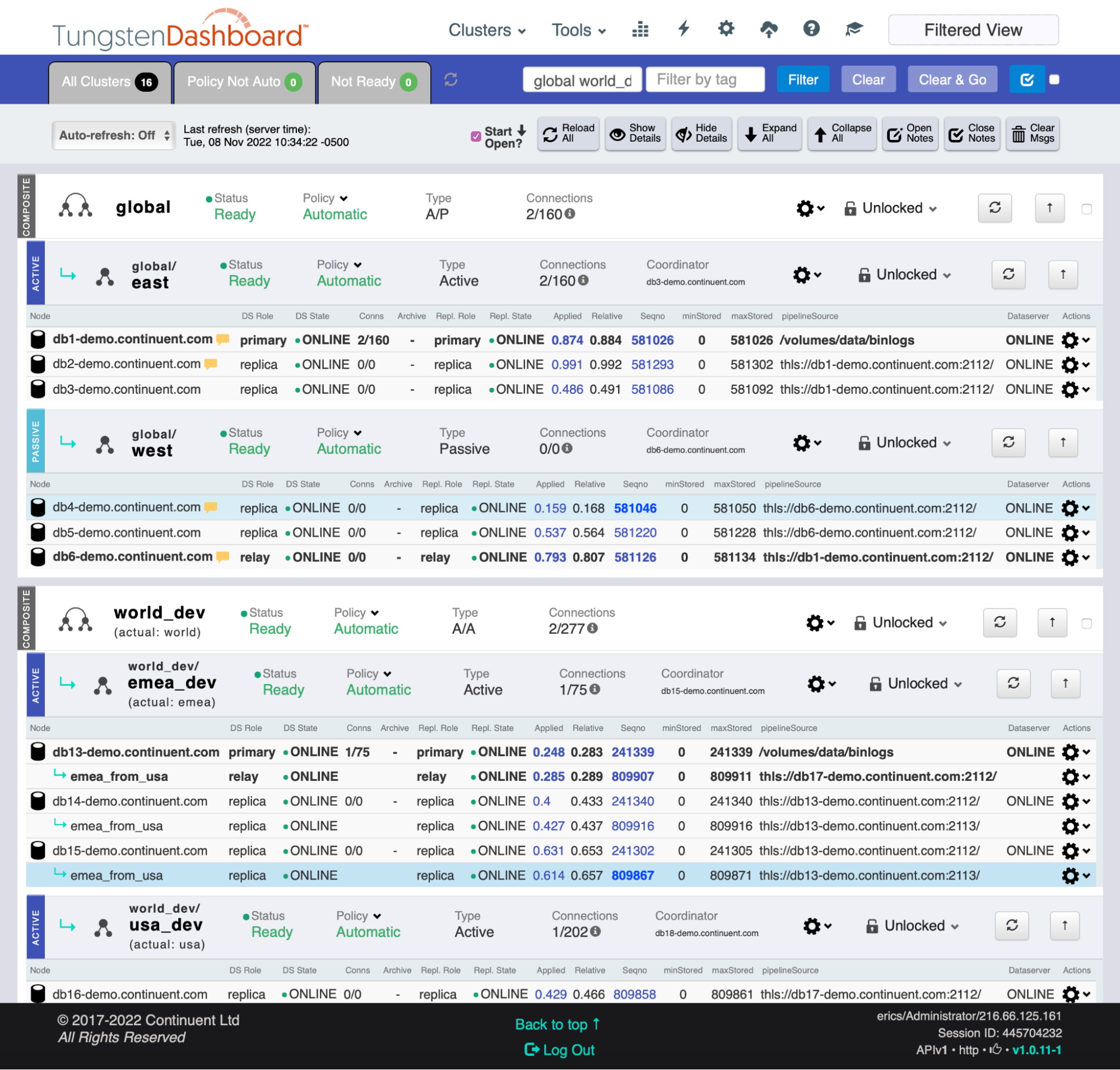The height and width of the screenshot is (1070, 1120).
Task: Click Reload All button
Action: point(568,134)
